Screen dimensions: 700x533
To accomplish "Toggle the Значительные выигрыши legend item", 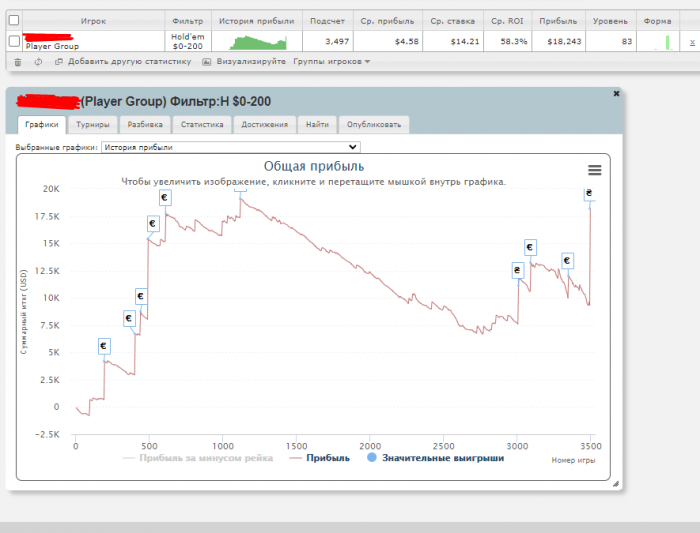I will coord(435,458).
